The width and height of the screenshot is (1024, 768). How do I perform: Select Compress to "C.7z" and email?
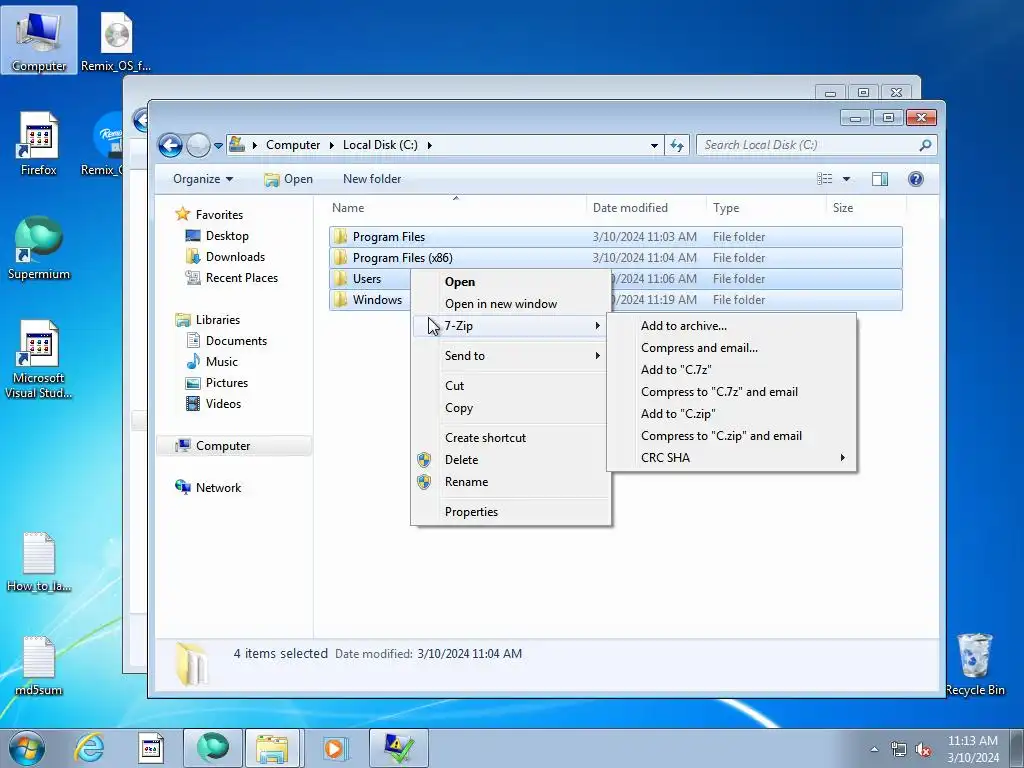(x=731, y=392)
